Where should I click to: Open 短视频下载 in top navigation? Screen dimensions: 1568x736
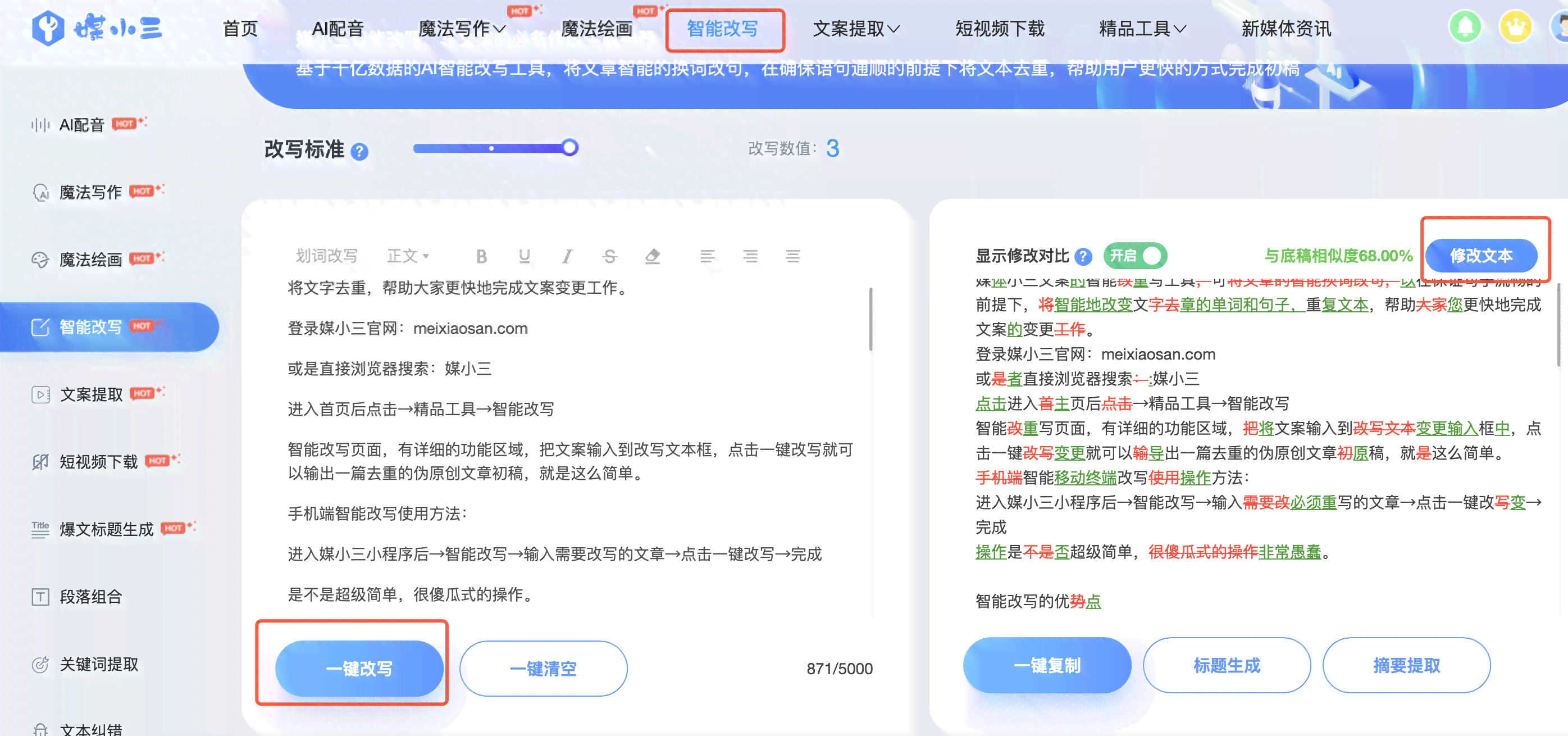(x=1000, y=29)
